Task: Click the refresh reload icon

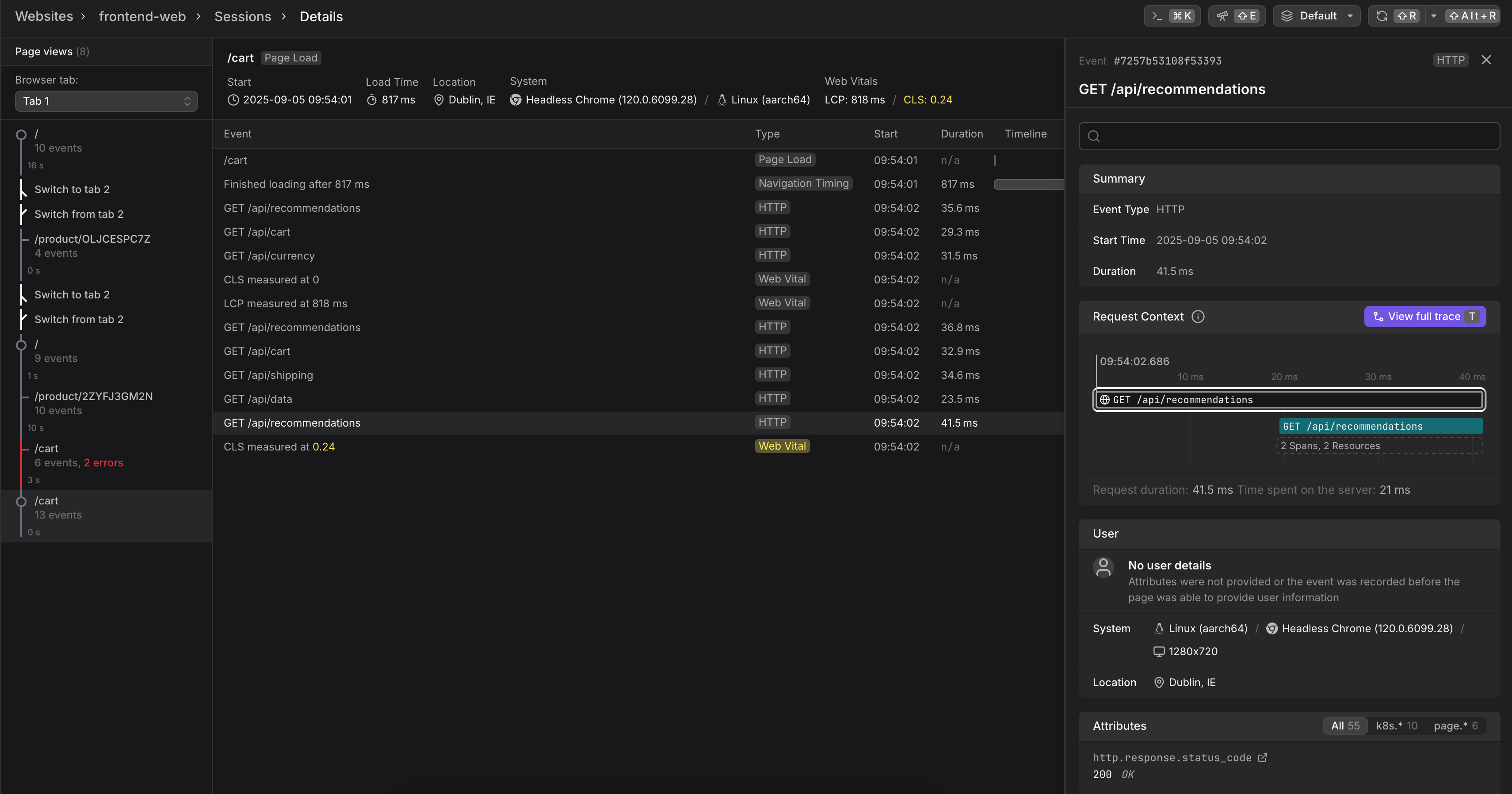Action: click(1382, 16)
